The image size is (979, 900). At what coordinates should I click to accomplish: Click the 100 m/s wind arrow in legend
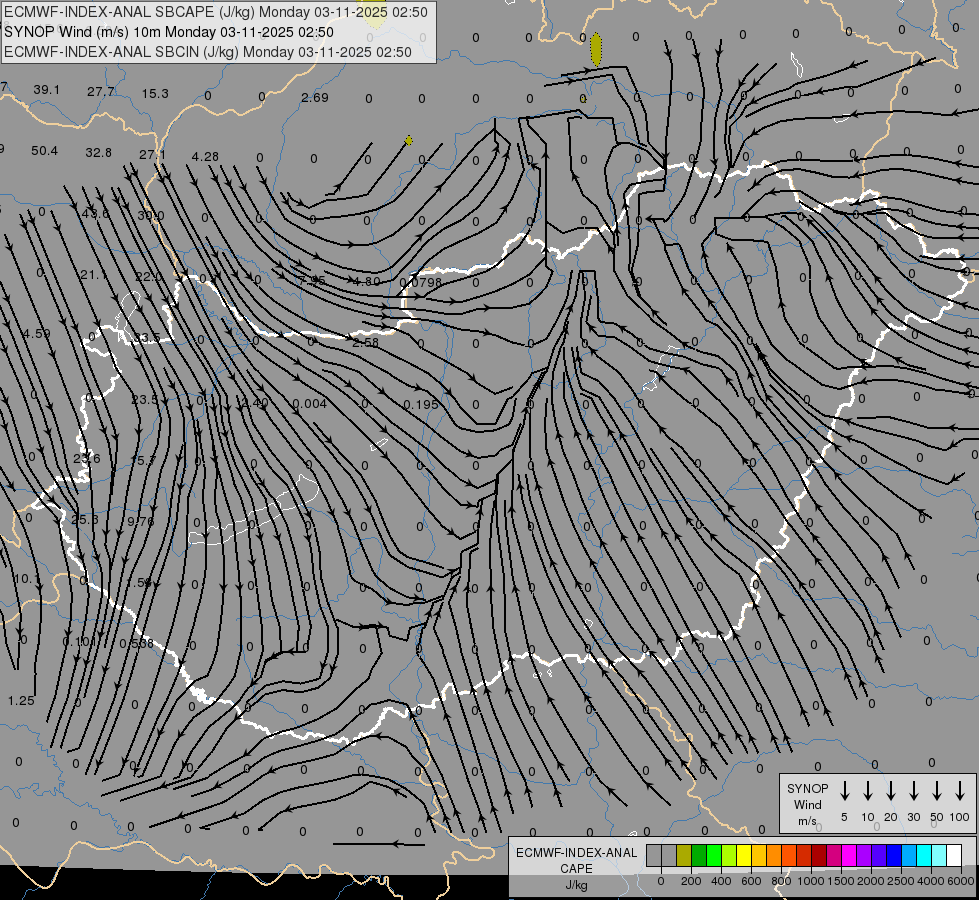960,791
